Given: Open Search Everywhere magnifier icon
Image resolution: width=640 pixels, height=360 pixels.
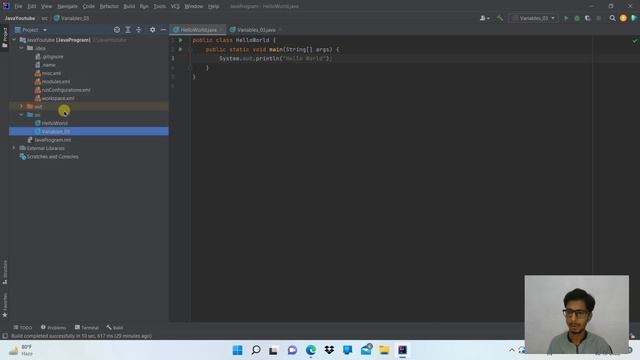Looking at the screenshot, I should pyautogui.click(x=612, y=18).
